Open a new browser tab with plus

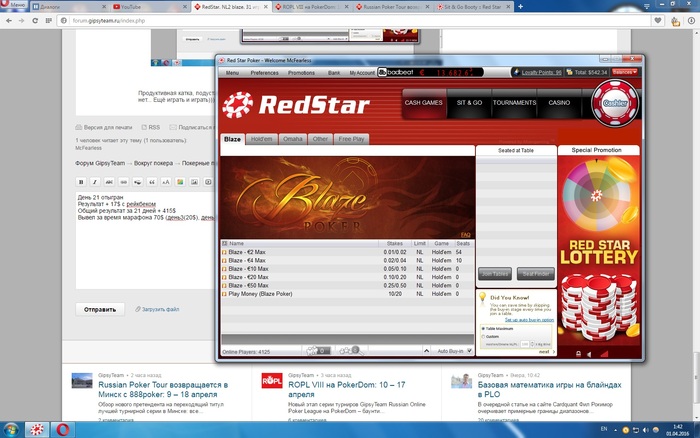point(520,7)
